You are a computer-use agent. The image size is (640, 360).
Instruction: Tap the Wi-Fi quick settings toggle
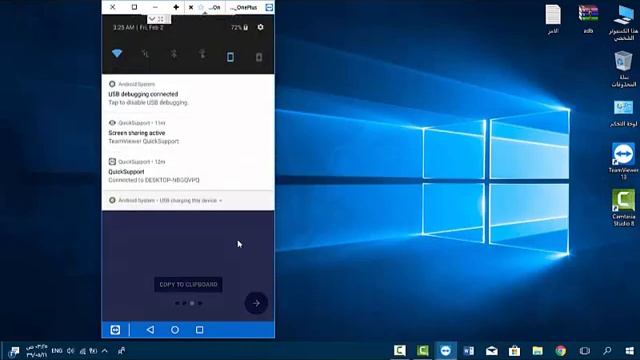117,53
